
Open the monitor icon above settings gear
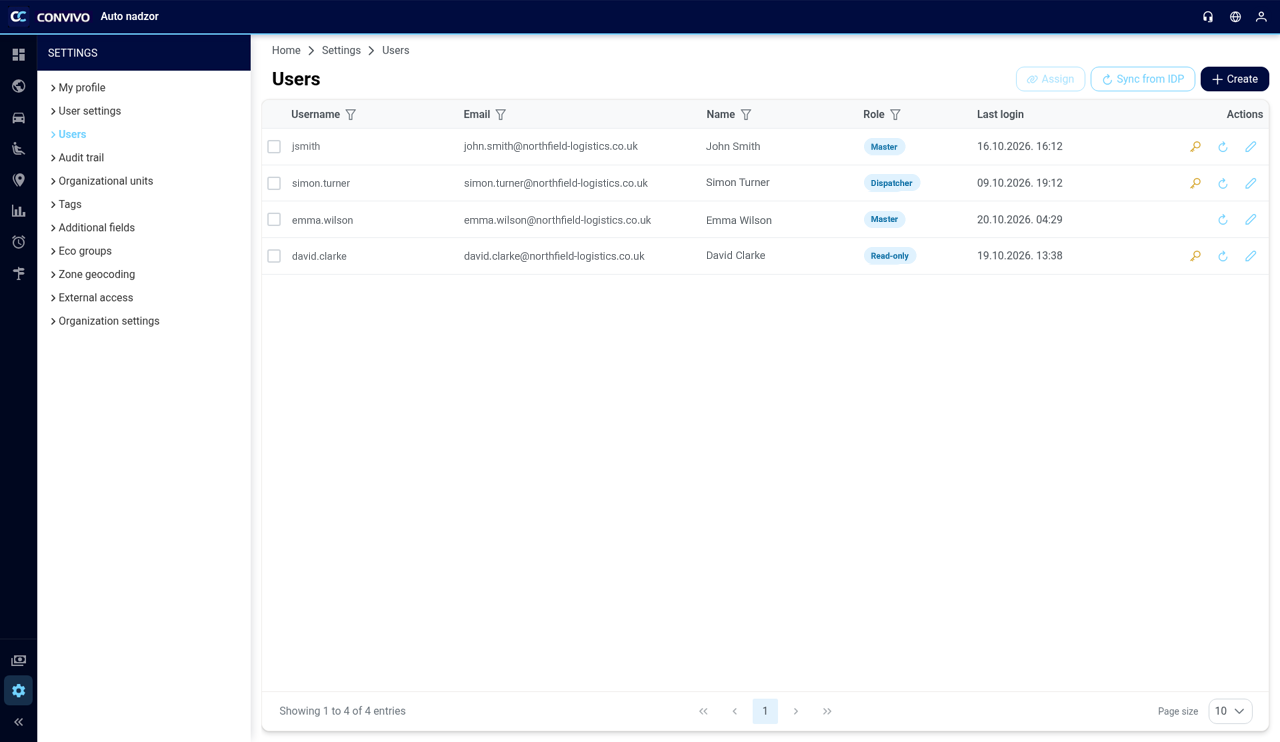tap(18, 660)
